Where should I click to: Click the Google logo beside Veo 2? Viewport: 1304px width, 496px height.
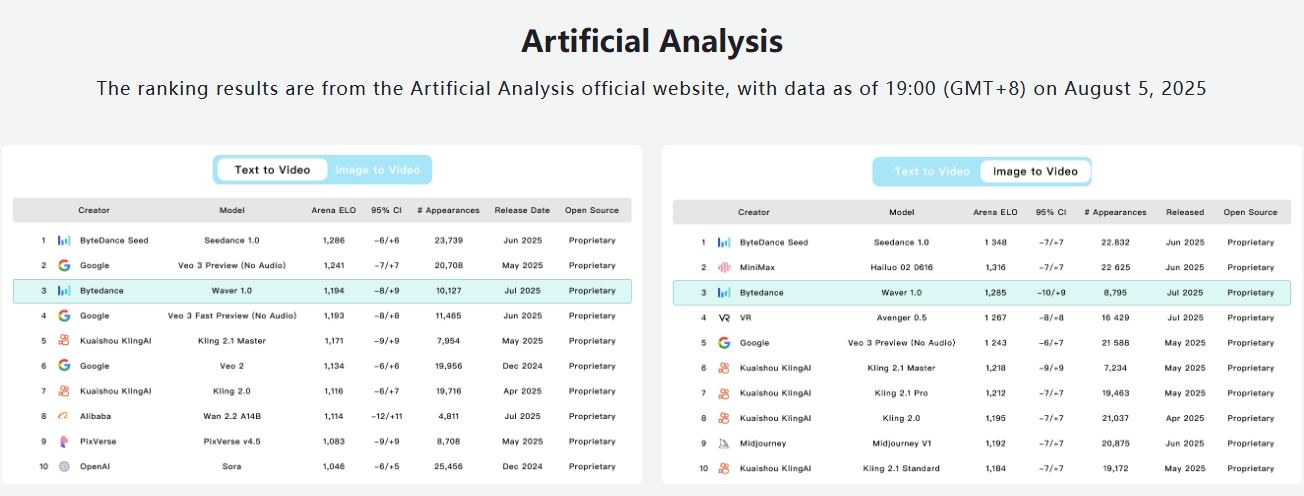coord(64,366)
